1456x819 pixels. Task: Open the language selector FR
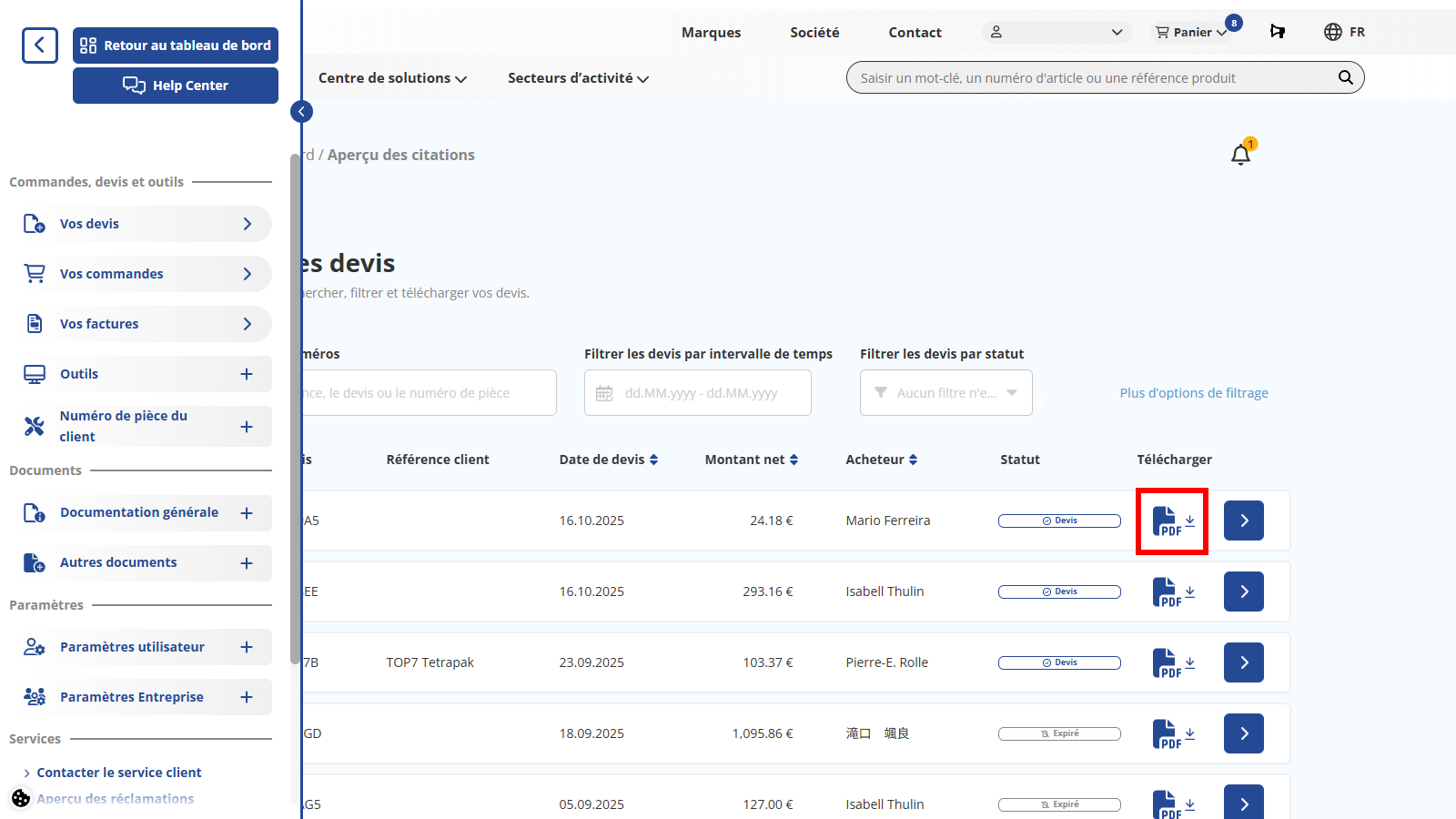click(x=1344, y=32)
